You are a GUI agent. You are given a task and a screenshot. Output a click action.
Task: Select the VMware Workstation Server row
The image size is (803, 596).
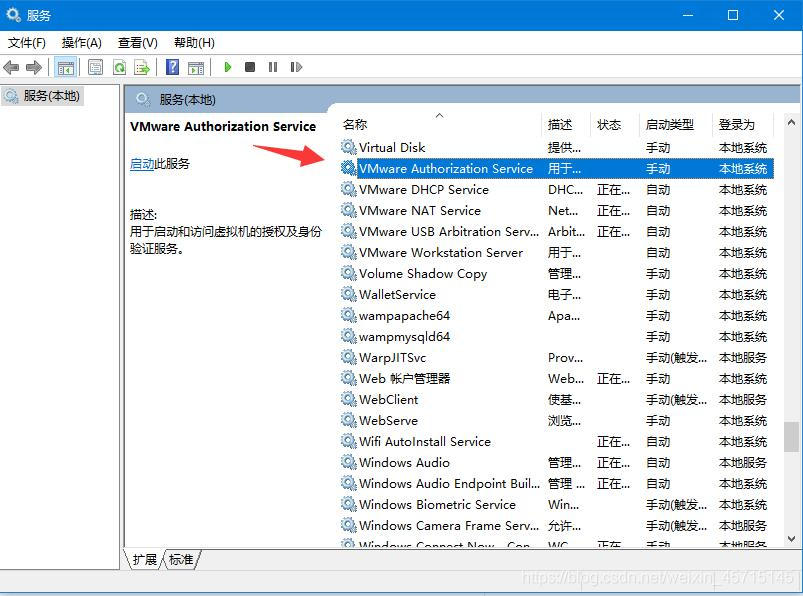pos(557,252)
